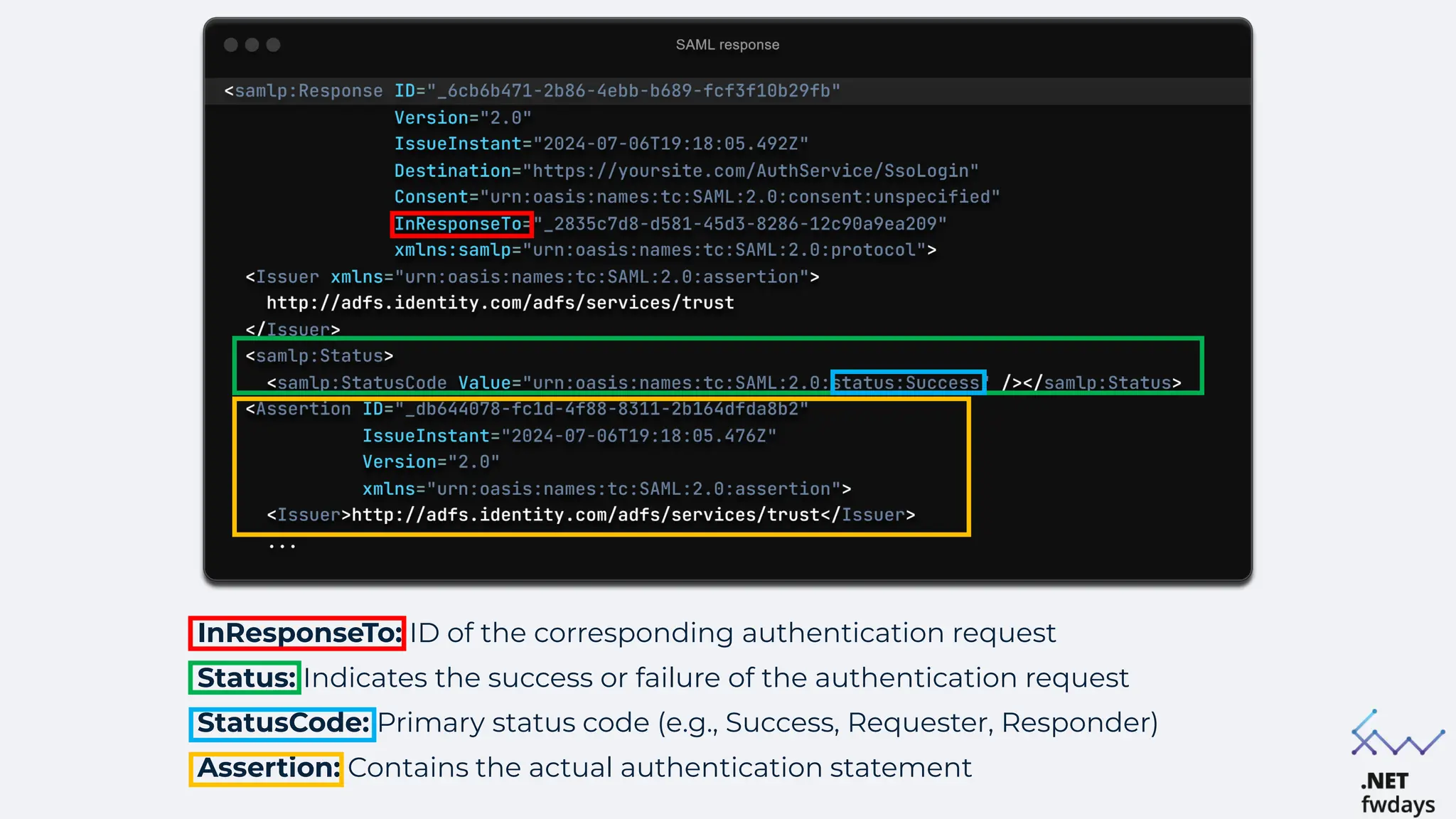Screen dimensions: 1456x819
Task: Click the inline Issuer line within Assertion
Action: (591, 515)
